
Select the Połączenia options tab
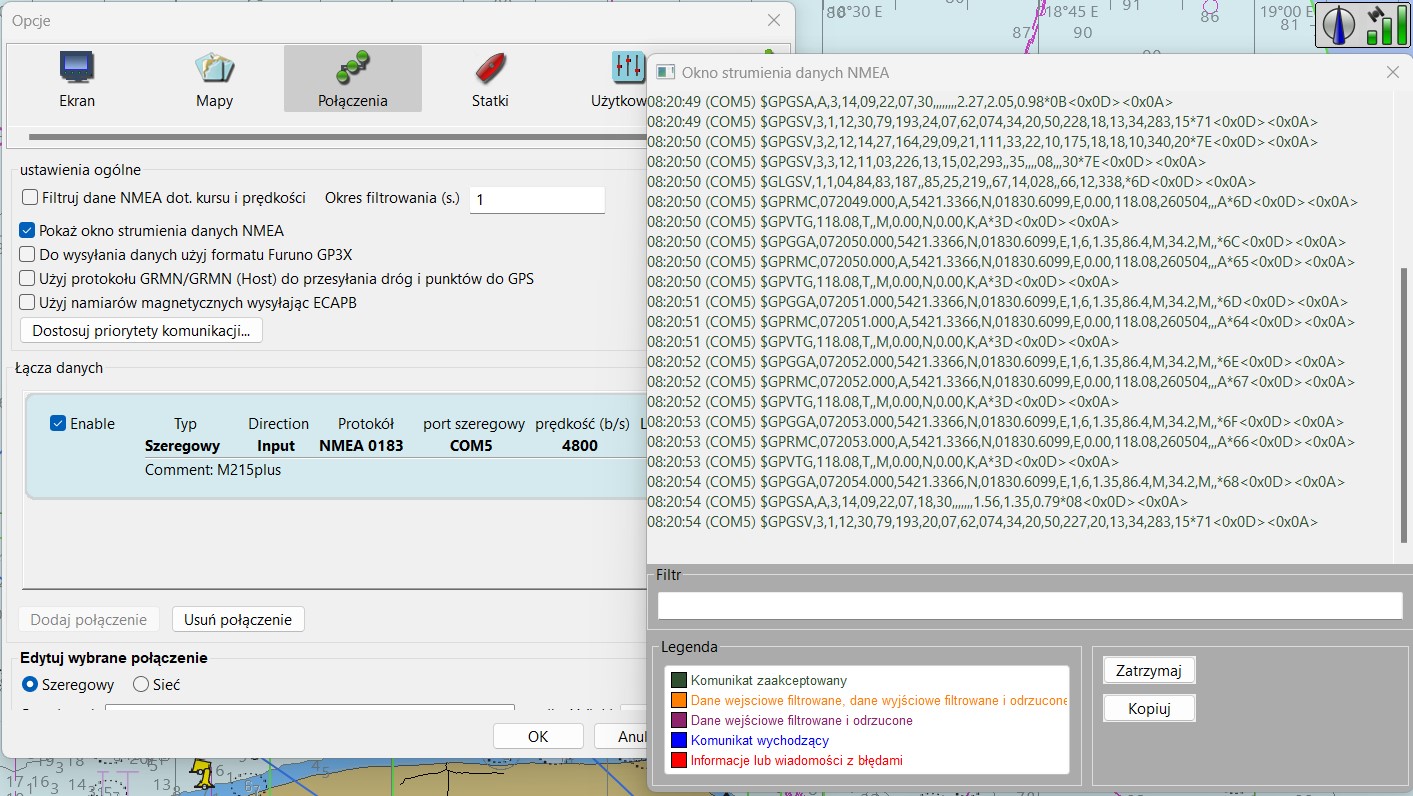[353, 79]
